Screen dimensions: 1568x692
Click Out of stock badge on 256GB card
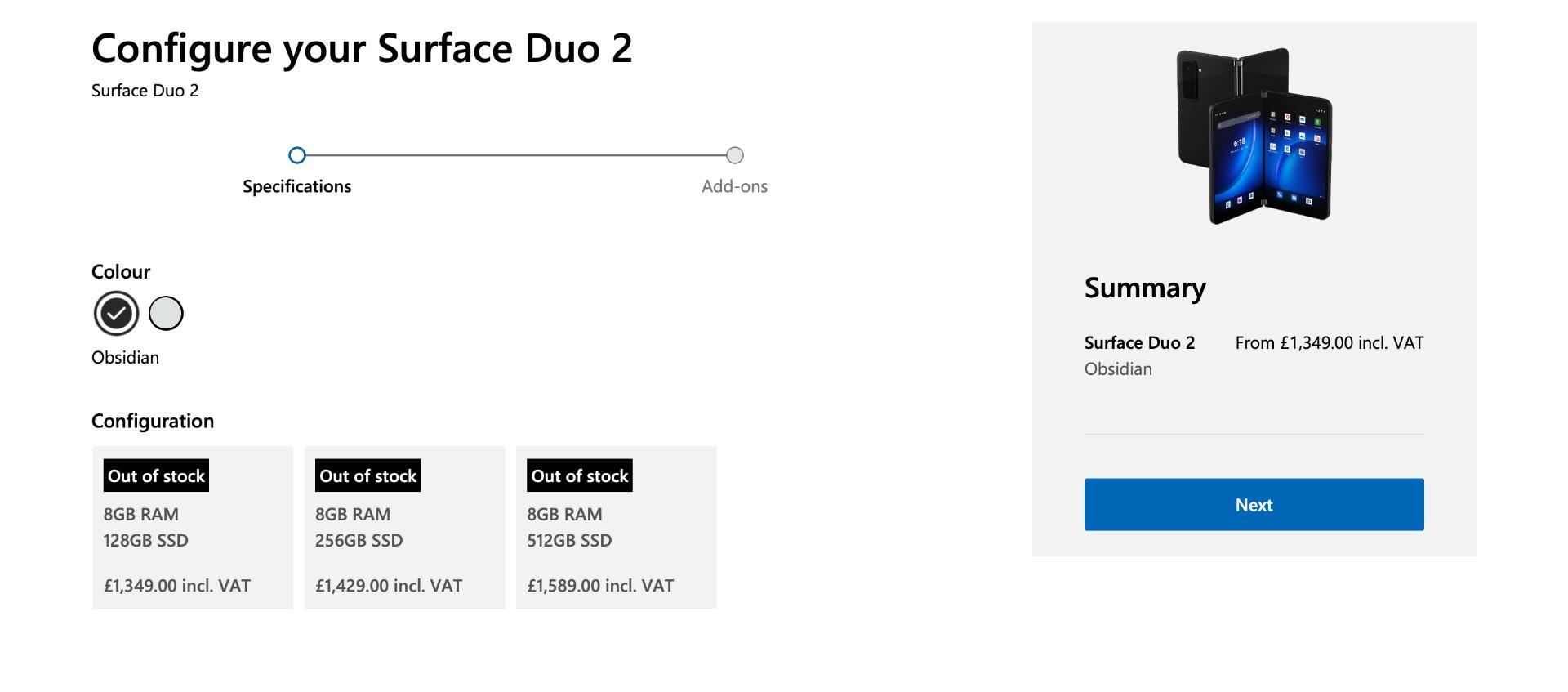coord(368,475)
